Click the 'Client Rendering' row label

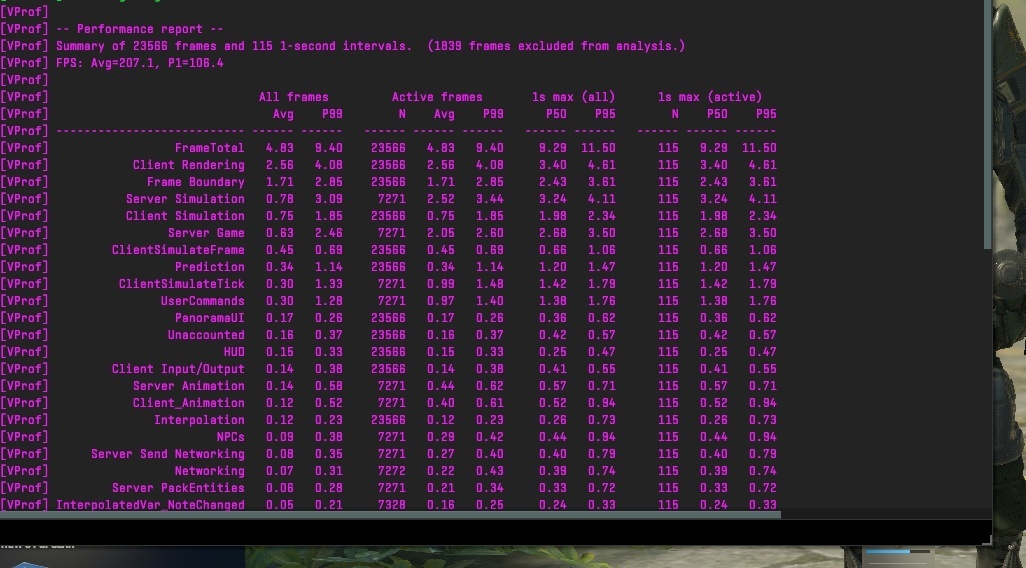[188, 166]
